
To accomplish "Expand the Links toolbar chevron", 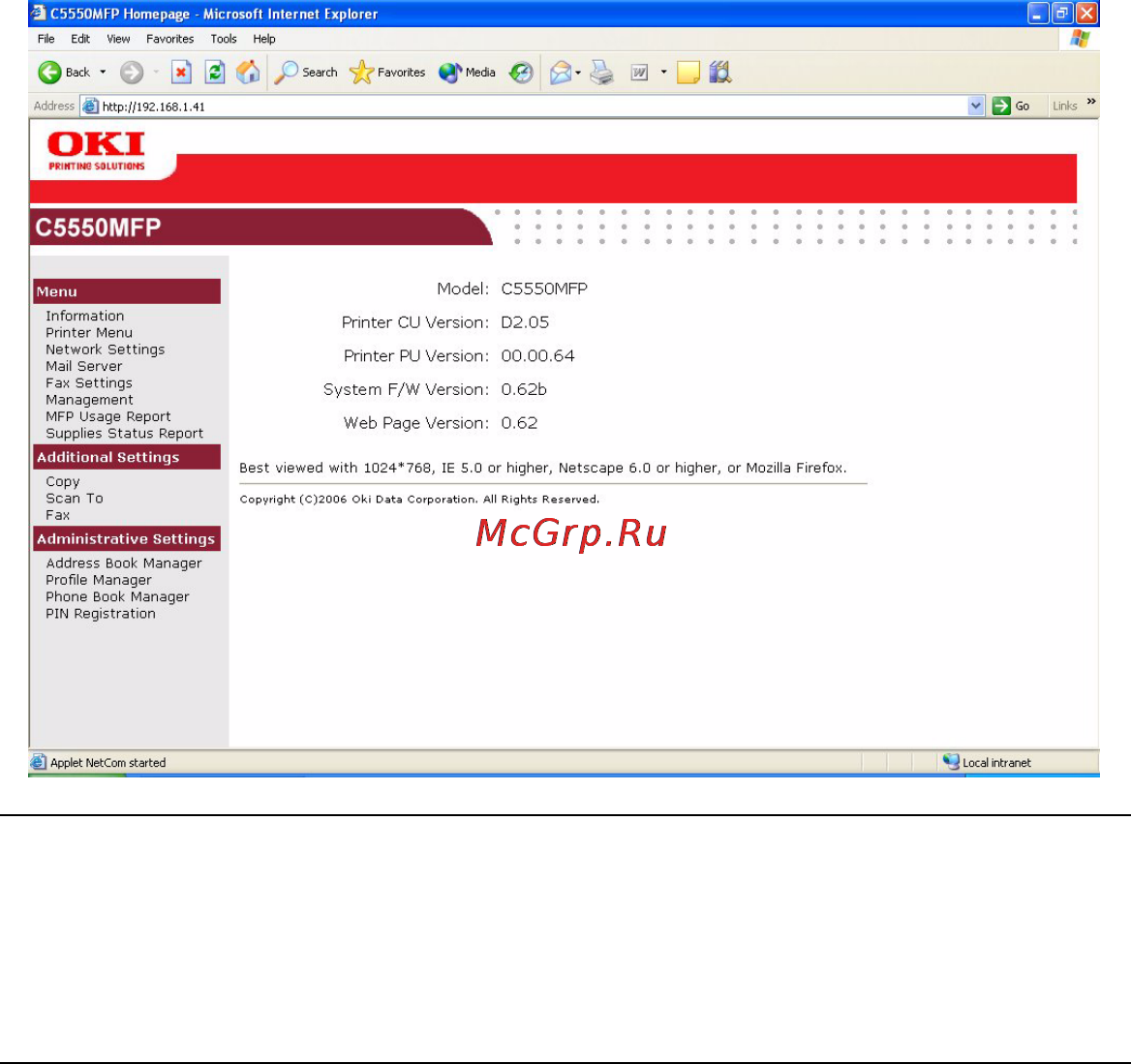I will click(x=1091, y=102).
